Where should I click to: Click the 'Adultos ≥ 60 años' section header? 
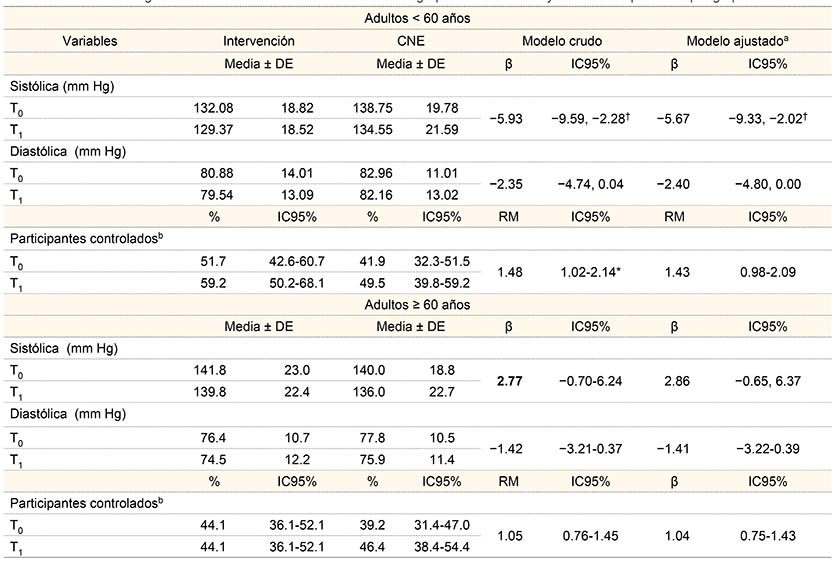coord(417,301)
